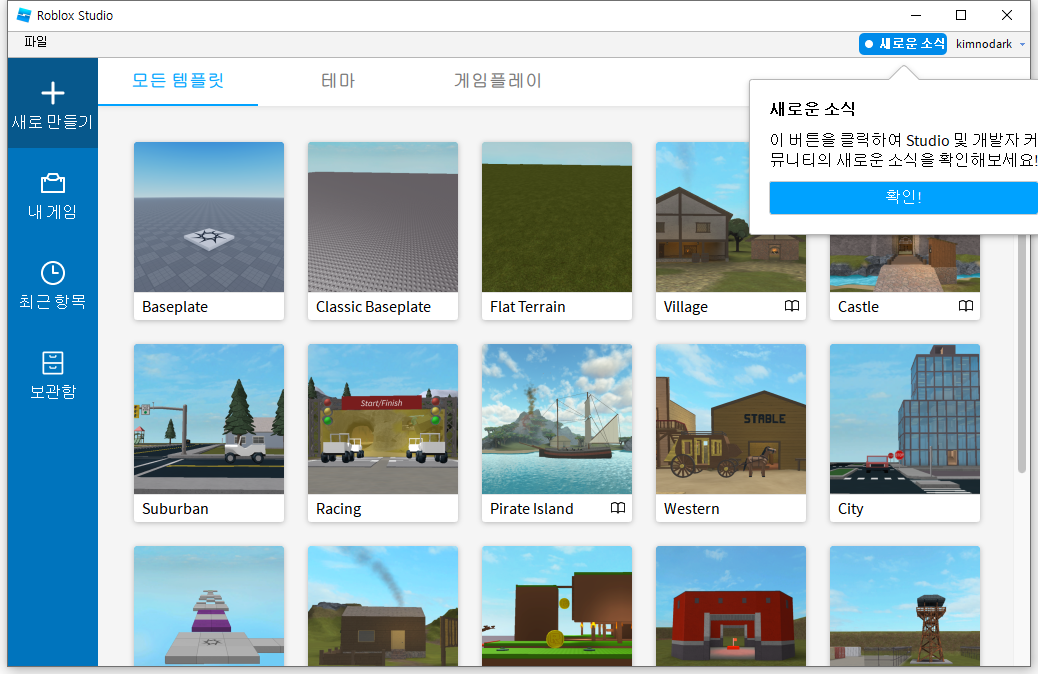Click the 새로 만들기 plus icon

pyautogui.click(x=52, y=93)
